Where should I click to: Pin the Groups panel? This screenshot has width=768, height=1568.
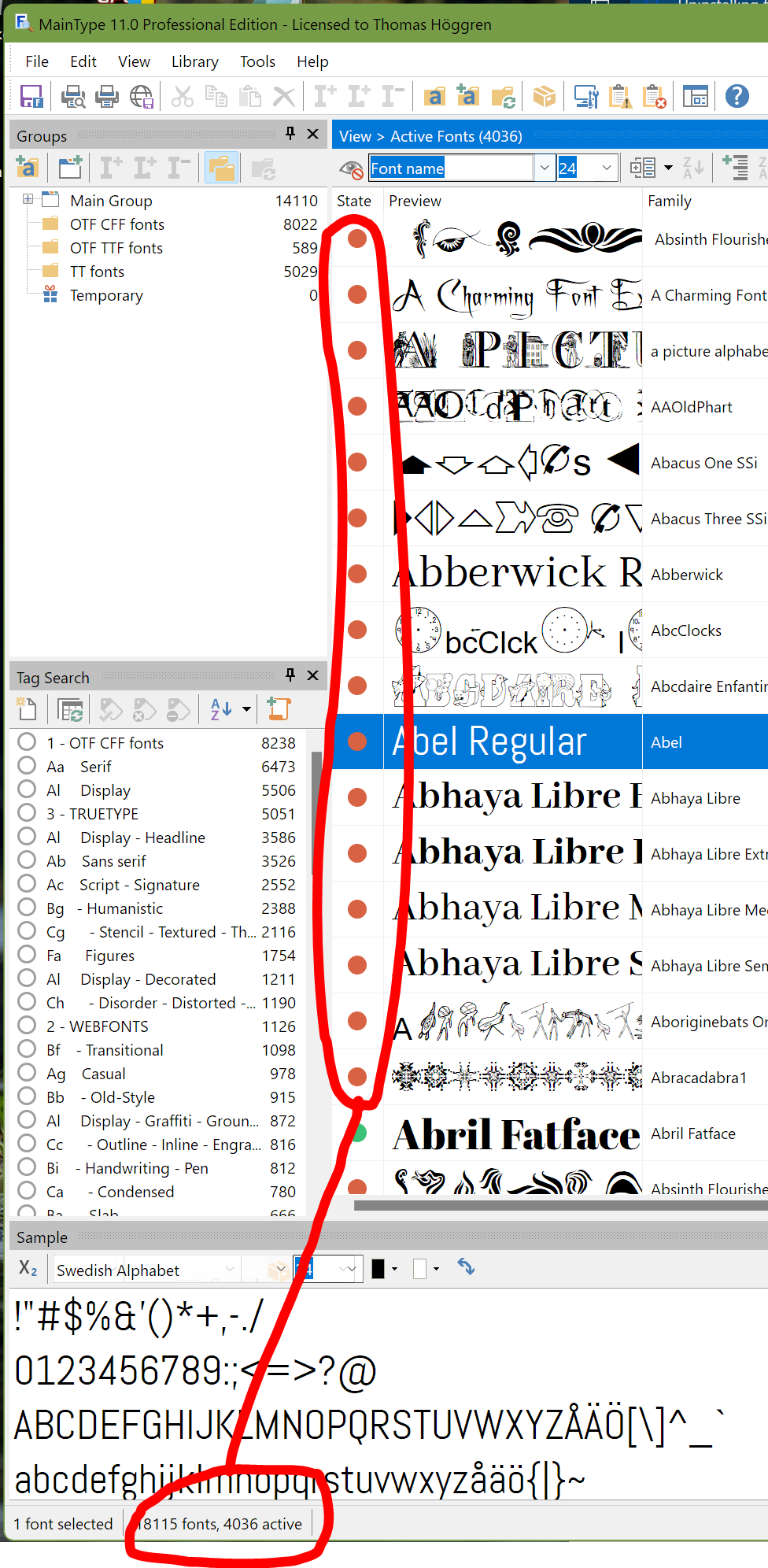290,134
